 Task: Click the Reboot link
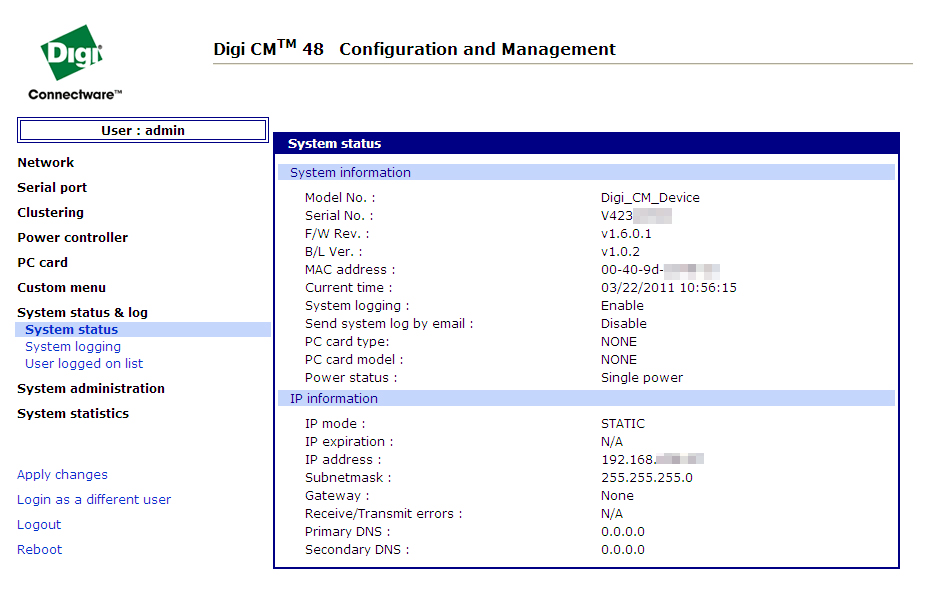tap(40, 550)
